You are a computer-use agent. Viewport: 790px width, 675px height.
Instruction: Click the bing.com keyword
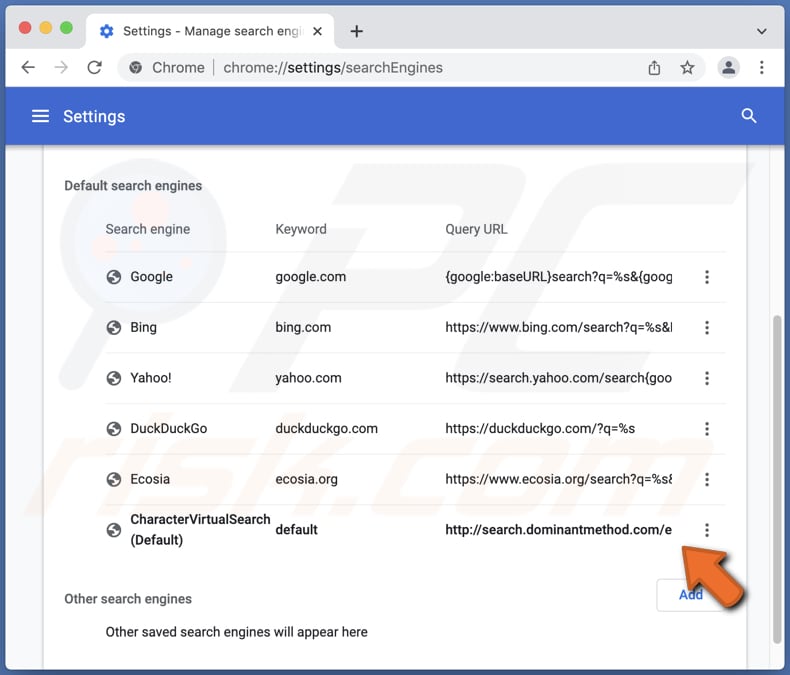click(303, 327)
